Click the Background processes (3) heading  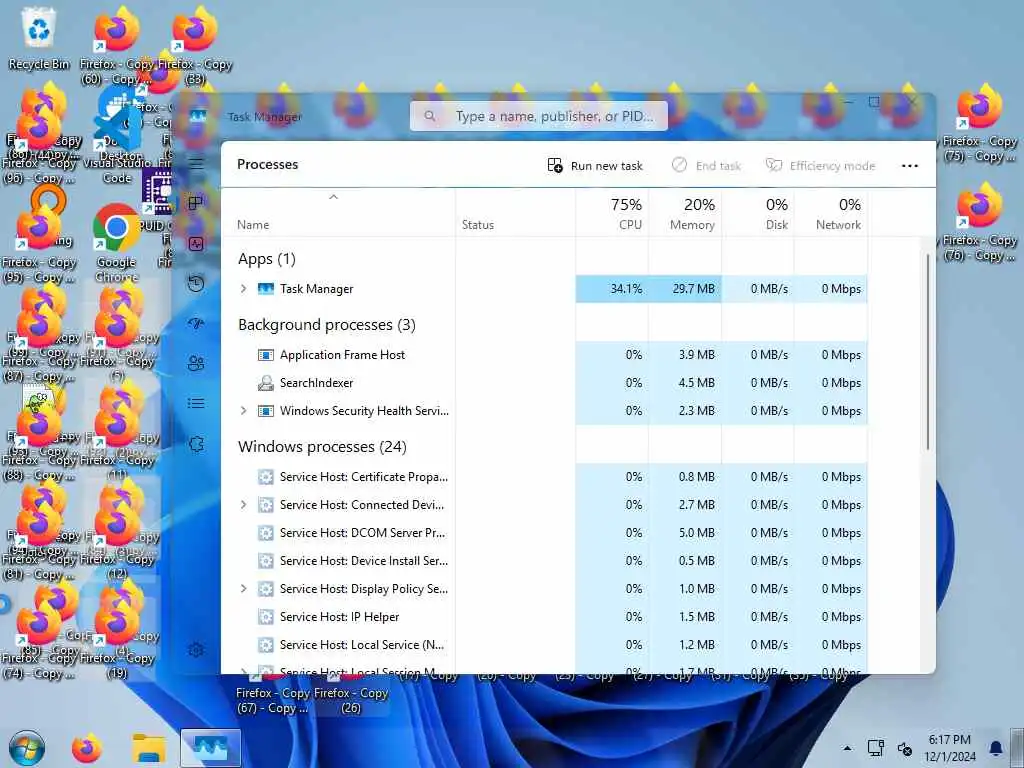[327, 325]
